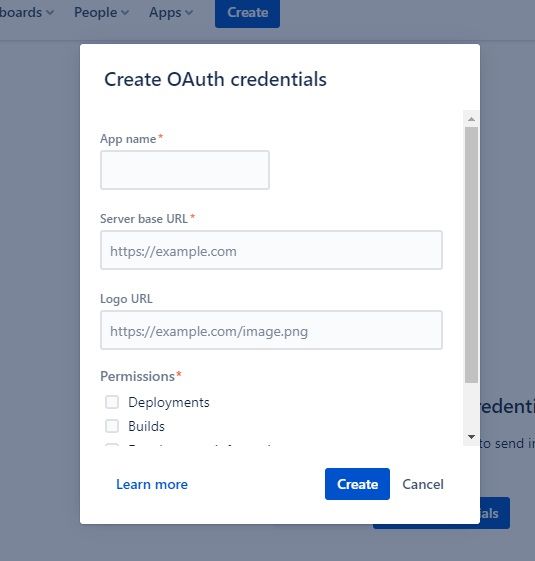The width and height of the screenshot is (535, 561).
Task: Click the scrollbar down arrow in dialog
Action: coord(471,436)
